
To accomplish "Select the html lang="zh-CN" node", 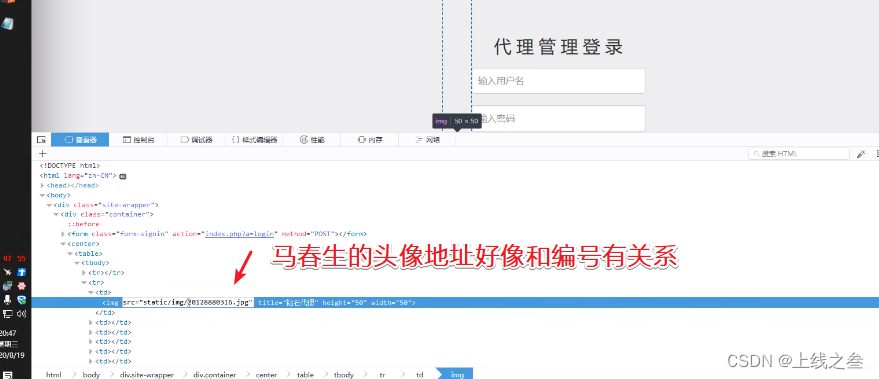I will 78,176.
